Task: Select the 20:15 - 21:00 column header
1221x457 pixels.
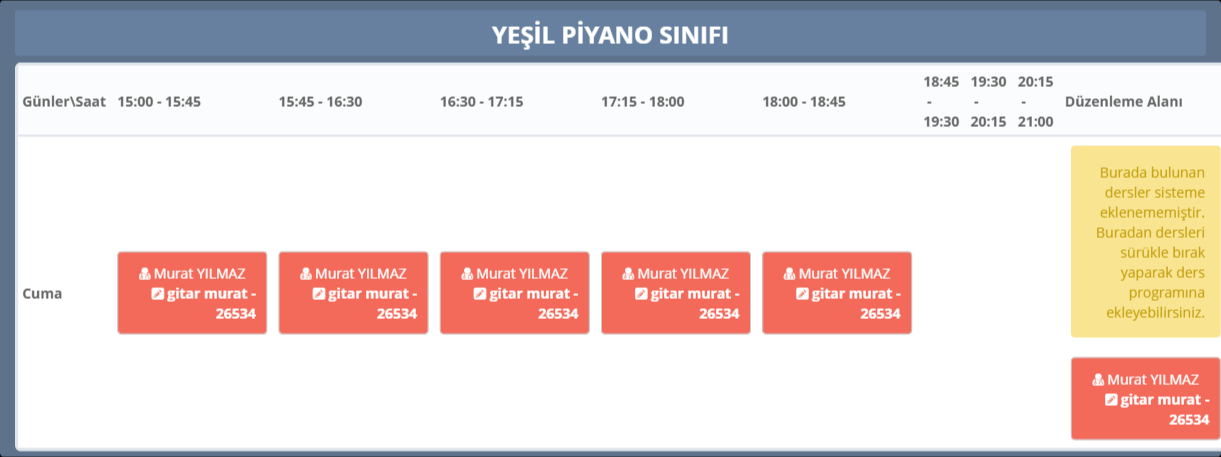Action: click(1035, 101)
